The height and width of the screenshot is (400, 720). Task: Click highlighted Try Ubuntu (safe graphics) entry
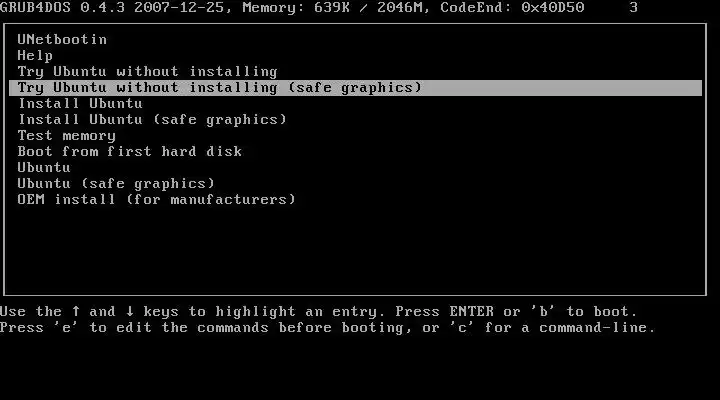click(355, 88)
